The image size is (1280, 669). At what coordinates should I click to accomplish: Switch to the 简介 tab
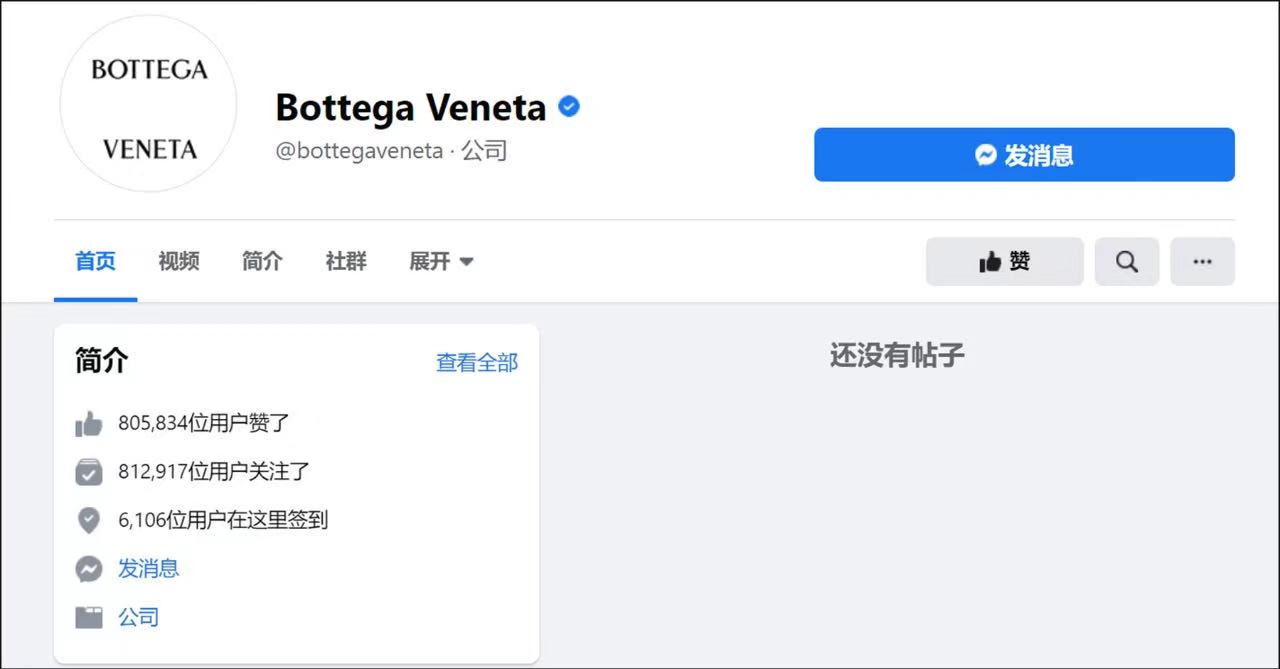(x=262, y=262)
